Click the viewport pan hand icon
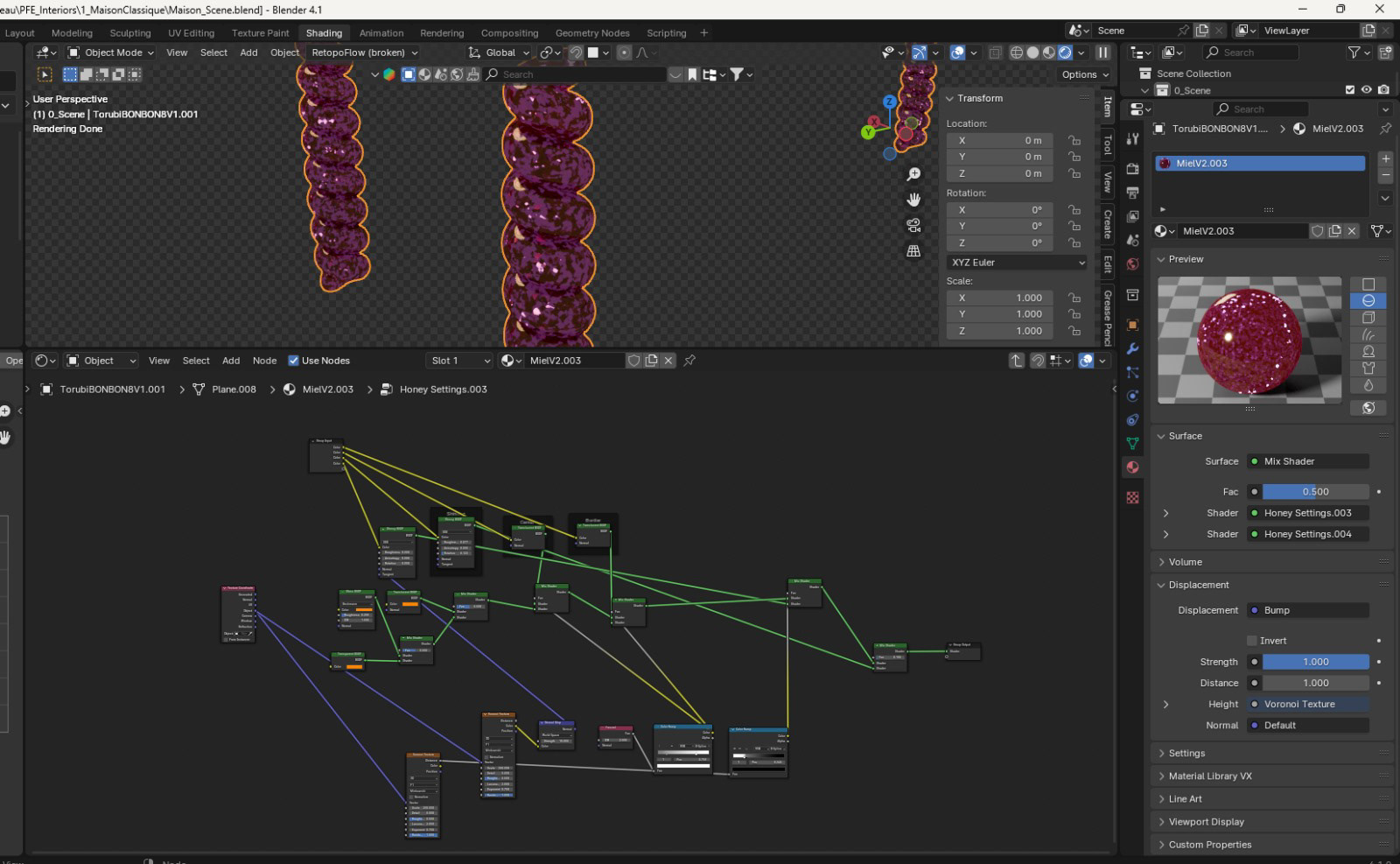Image resolution: width=1400 pixels, height=864 pixels. (913, 200)
